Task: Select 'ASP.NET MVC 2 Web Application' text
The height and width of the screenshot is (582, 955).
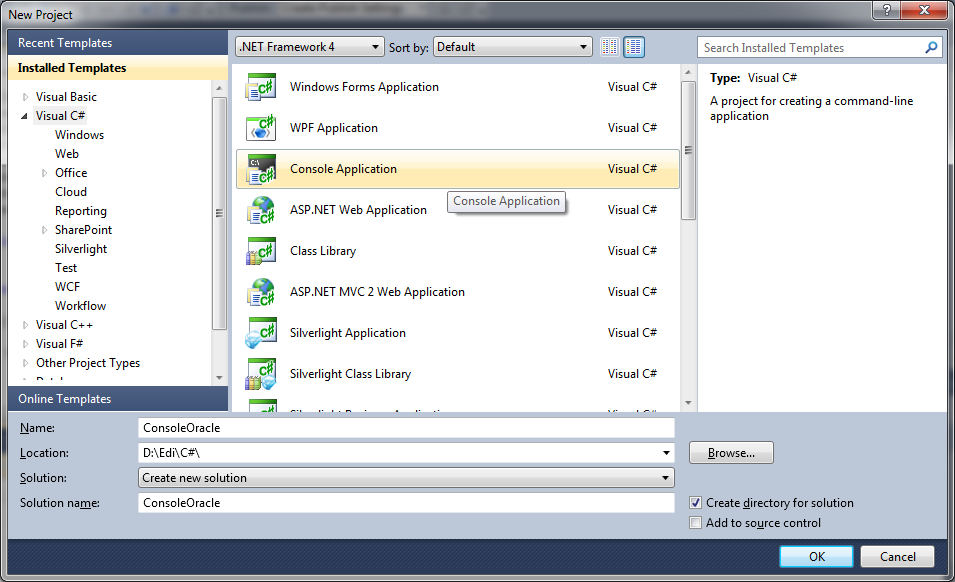Action: (x=377, y=292)
